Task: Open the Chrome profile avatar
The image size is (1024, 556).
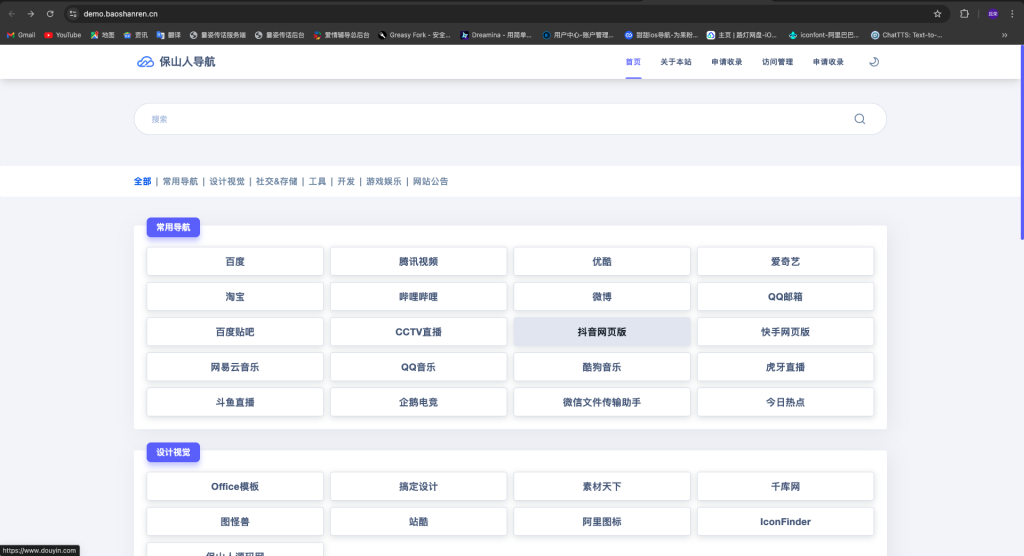Action: point(993,14)
